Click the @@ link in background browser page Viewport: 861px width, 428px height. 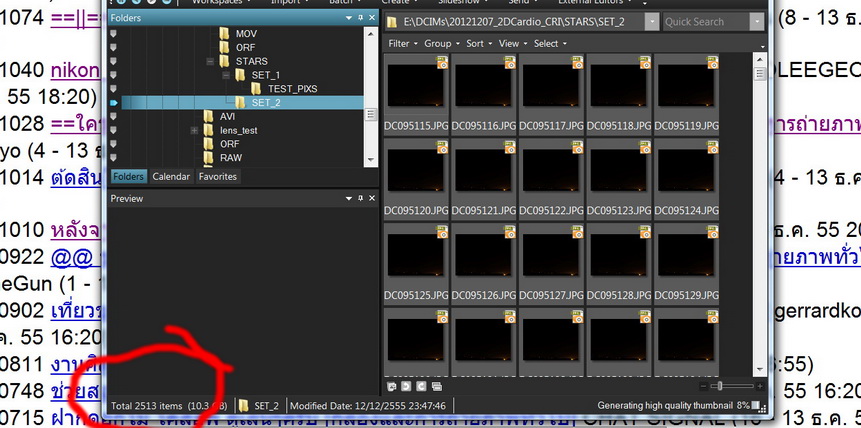(x=71, y=257)
